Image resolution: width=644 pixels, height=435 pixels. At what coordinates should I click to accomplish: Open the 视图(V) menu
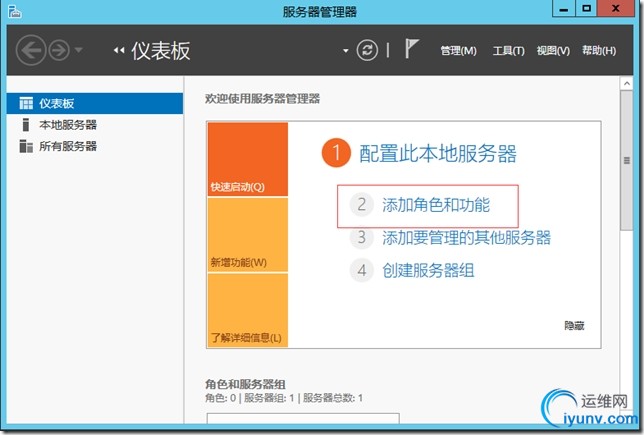553,51
